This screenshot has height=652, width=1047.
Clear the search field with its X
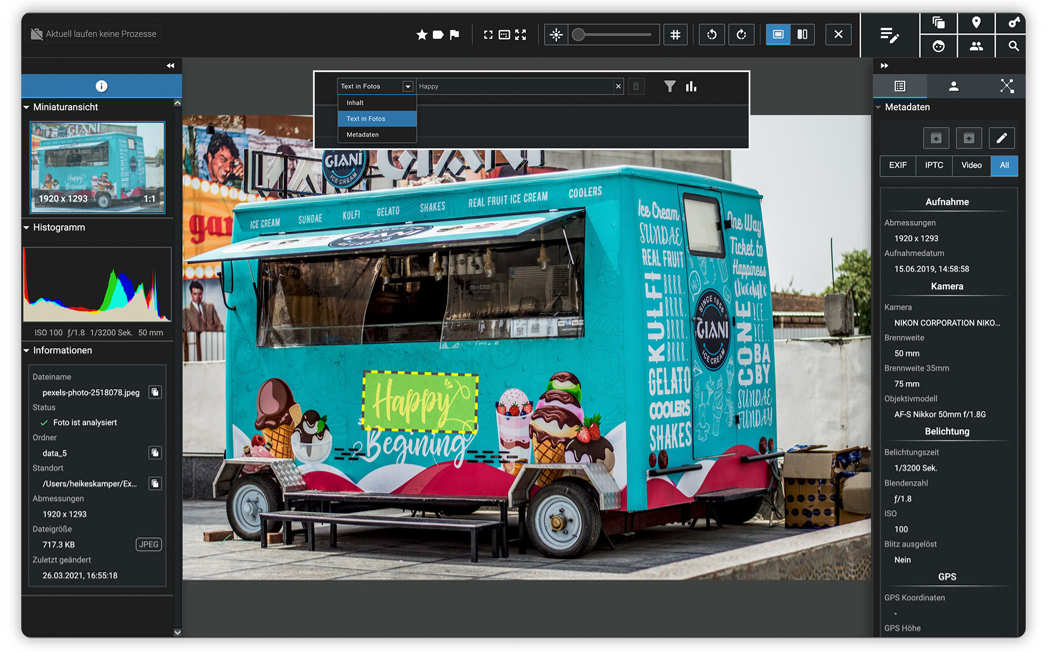pyautogui.click(x=618, y=86)
